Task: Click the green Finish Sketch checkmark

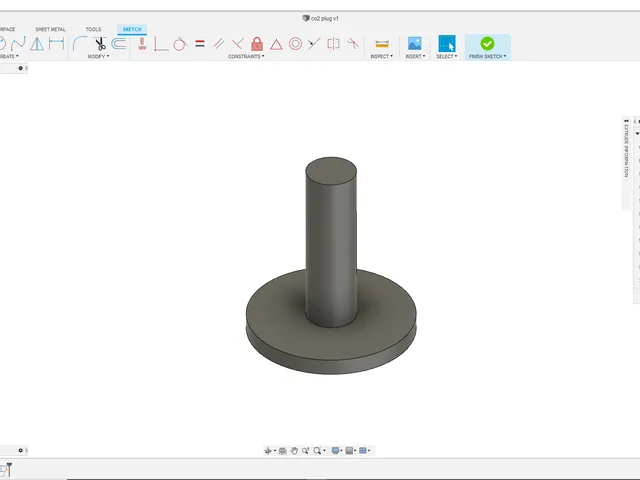Action: (x=487, y=43)
